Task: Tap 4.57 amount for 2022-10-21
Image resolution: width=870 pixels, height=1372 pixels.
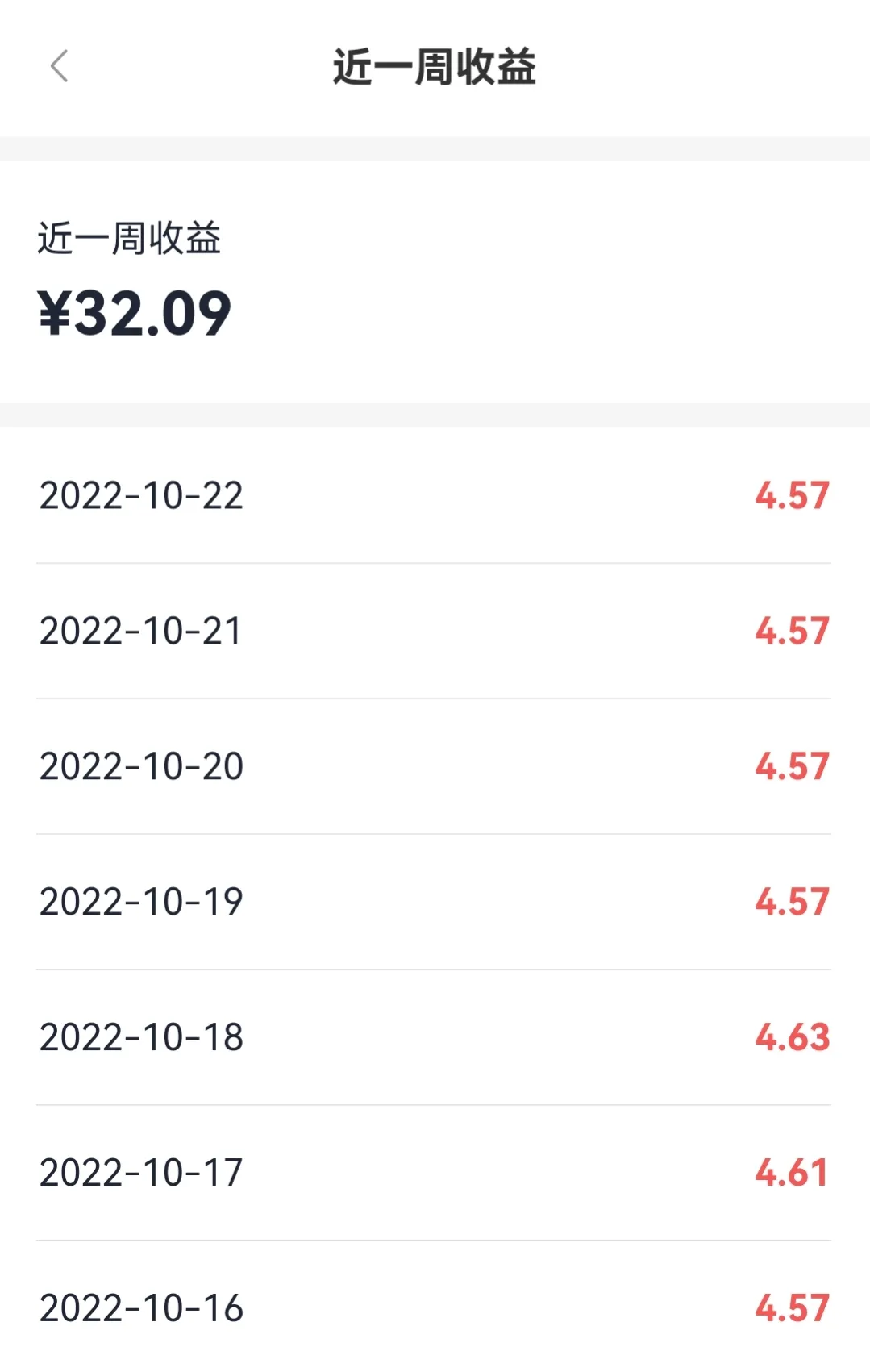Action: click(793, 631)
